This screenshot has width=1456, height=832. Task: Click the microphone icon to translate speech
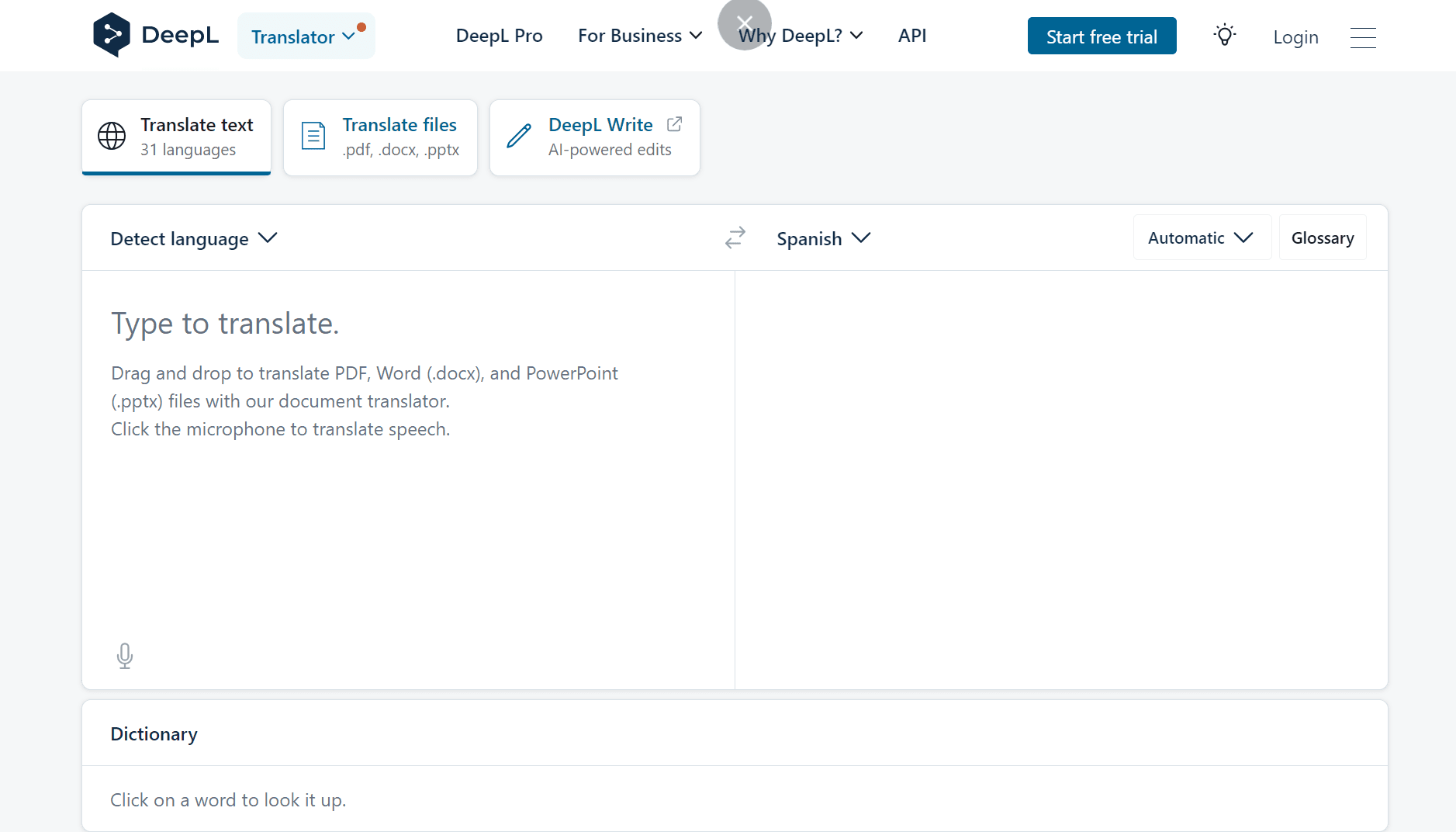coord(125,655)
